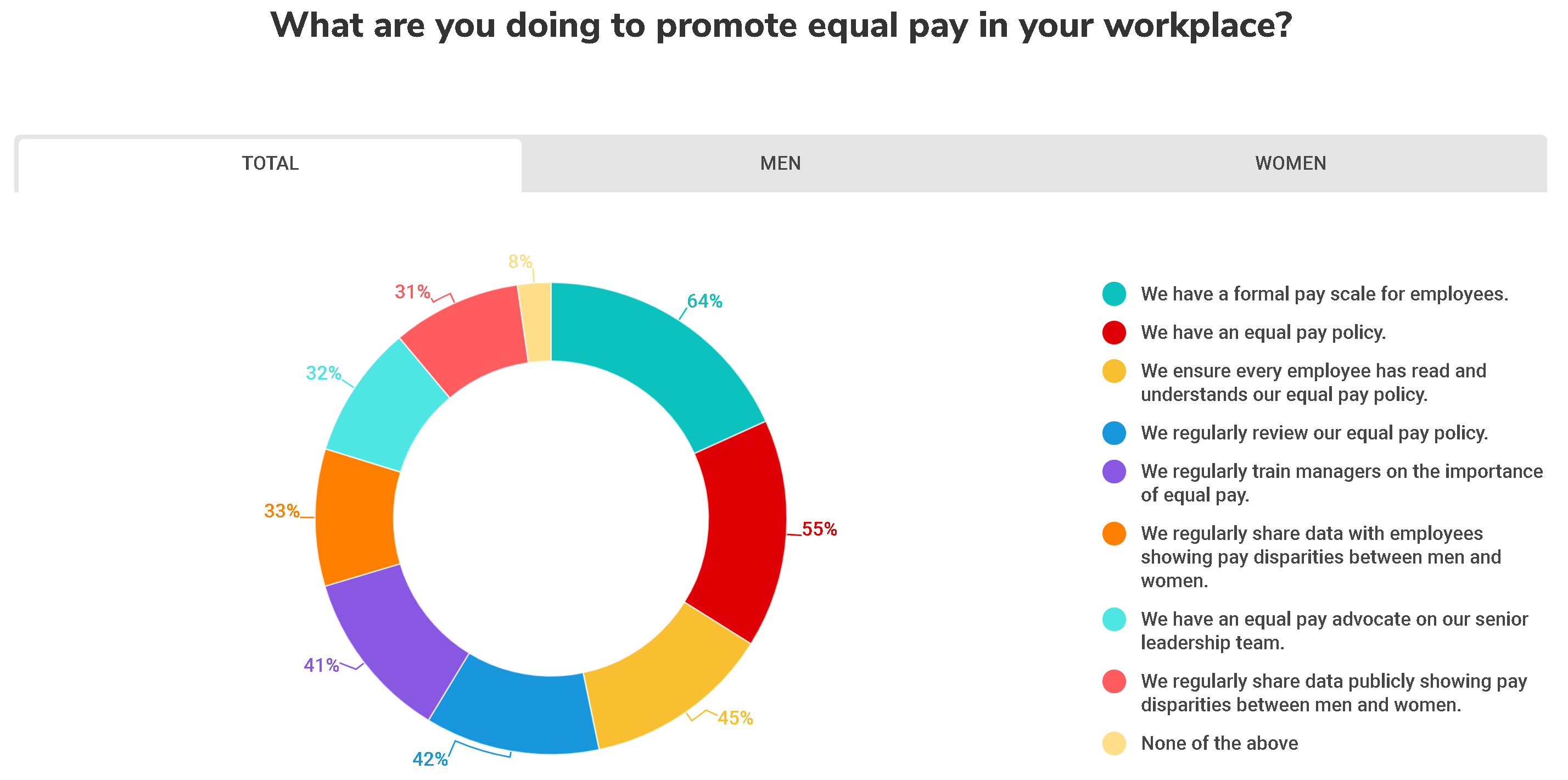Click the cyan equal pay advocate legend dot
Image resolution: width=1568 pixels, height=780 pixels.
[1113, 619]
